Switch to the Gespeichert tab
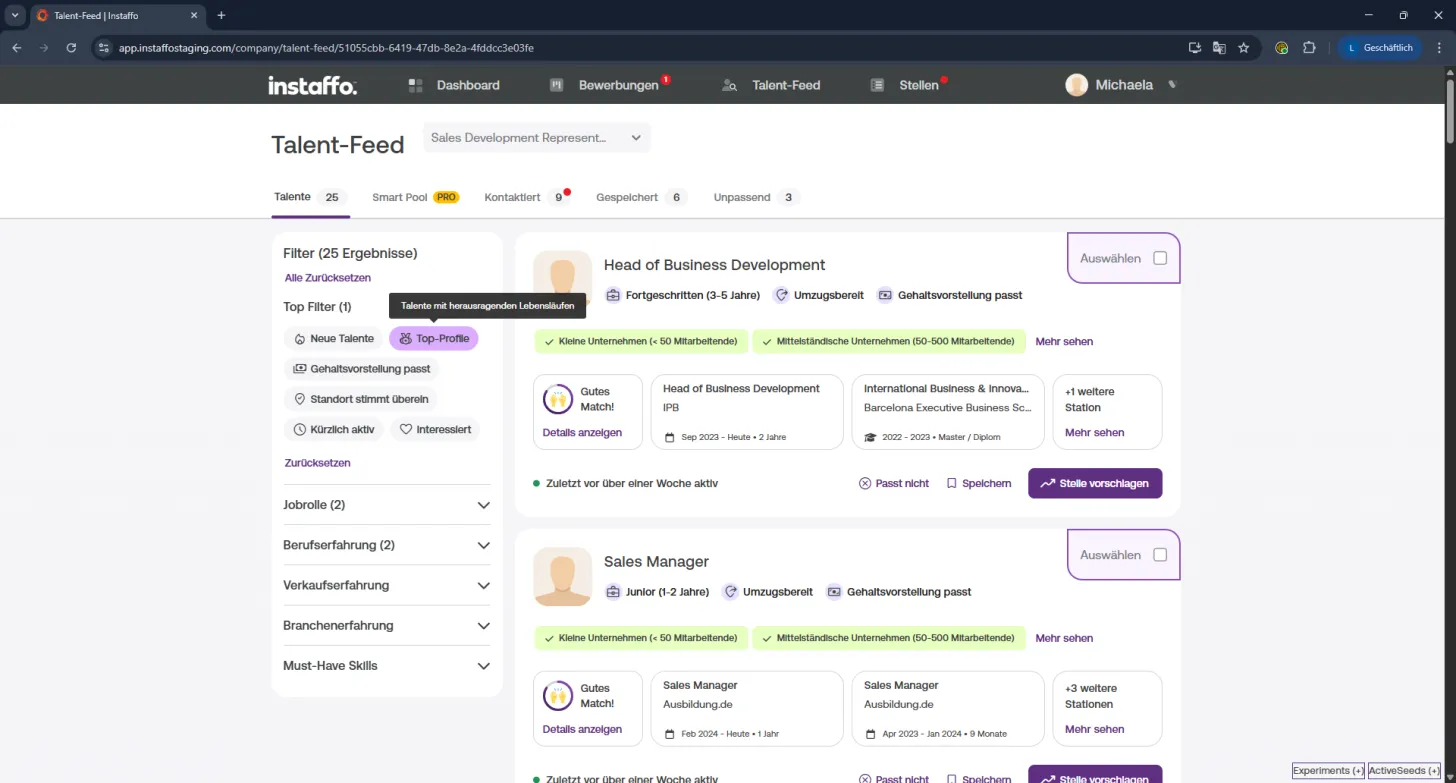 click(x=642, y=197)
